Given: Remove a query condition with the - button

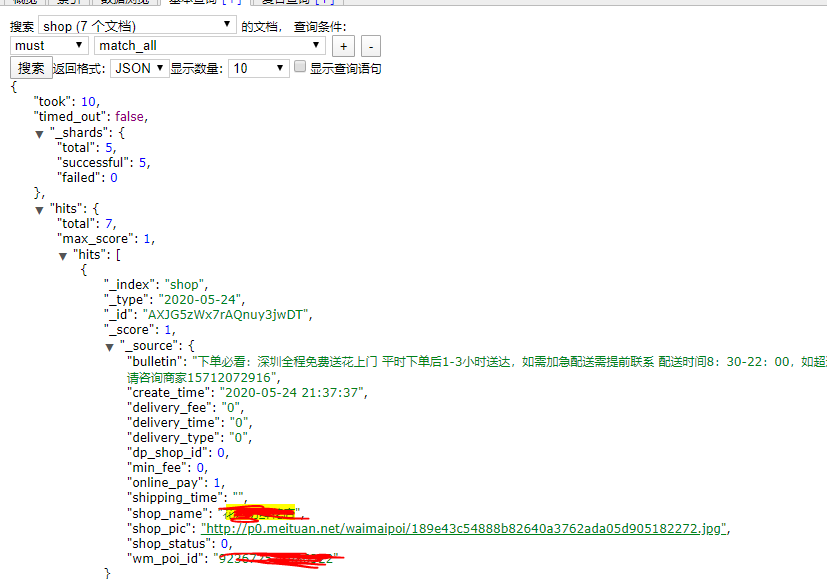Looking at the screenshot, I should 369,45.
